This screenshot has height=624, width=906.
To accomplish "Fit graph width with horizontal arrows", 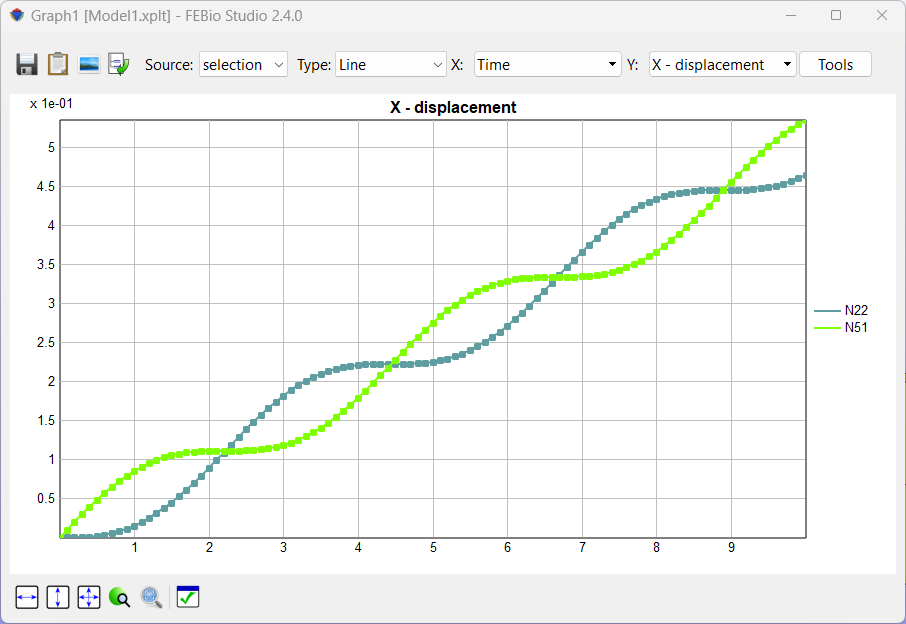I will (x=27, y=597).
